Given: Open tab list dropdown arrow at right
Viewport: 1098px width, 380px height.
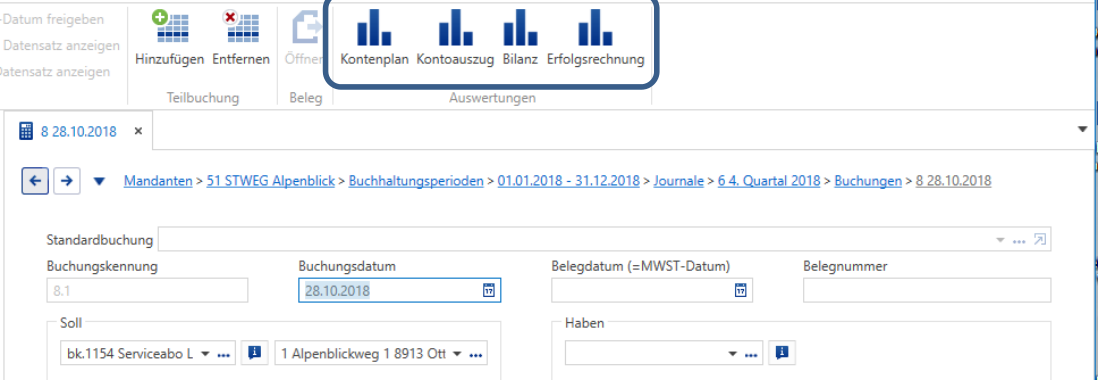Looking at the screenshot, I should pos(1084,130).
